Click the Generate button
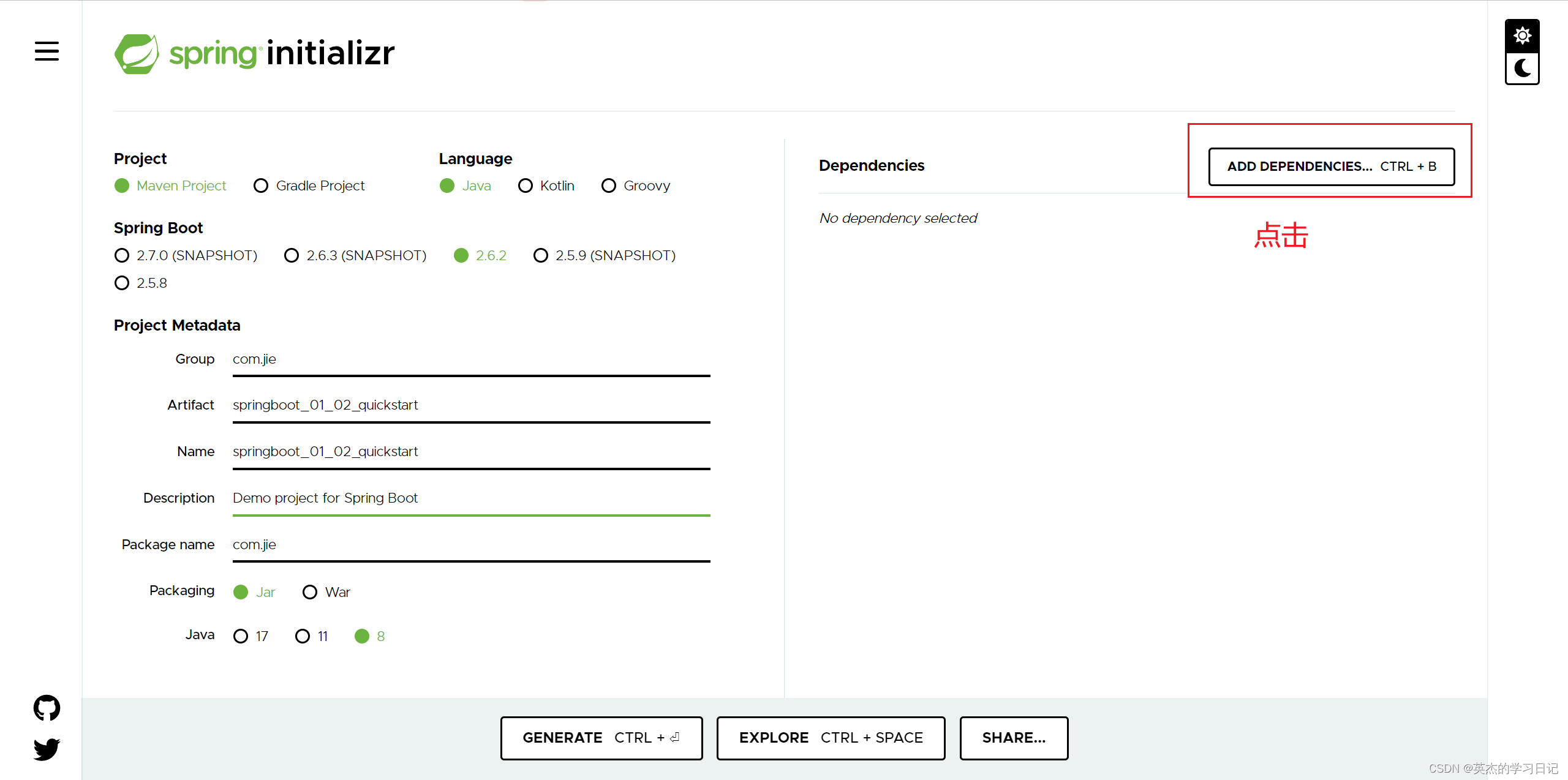This screenshot has height=780, width=1568. [601, 738]
